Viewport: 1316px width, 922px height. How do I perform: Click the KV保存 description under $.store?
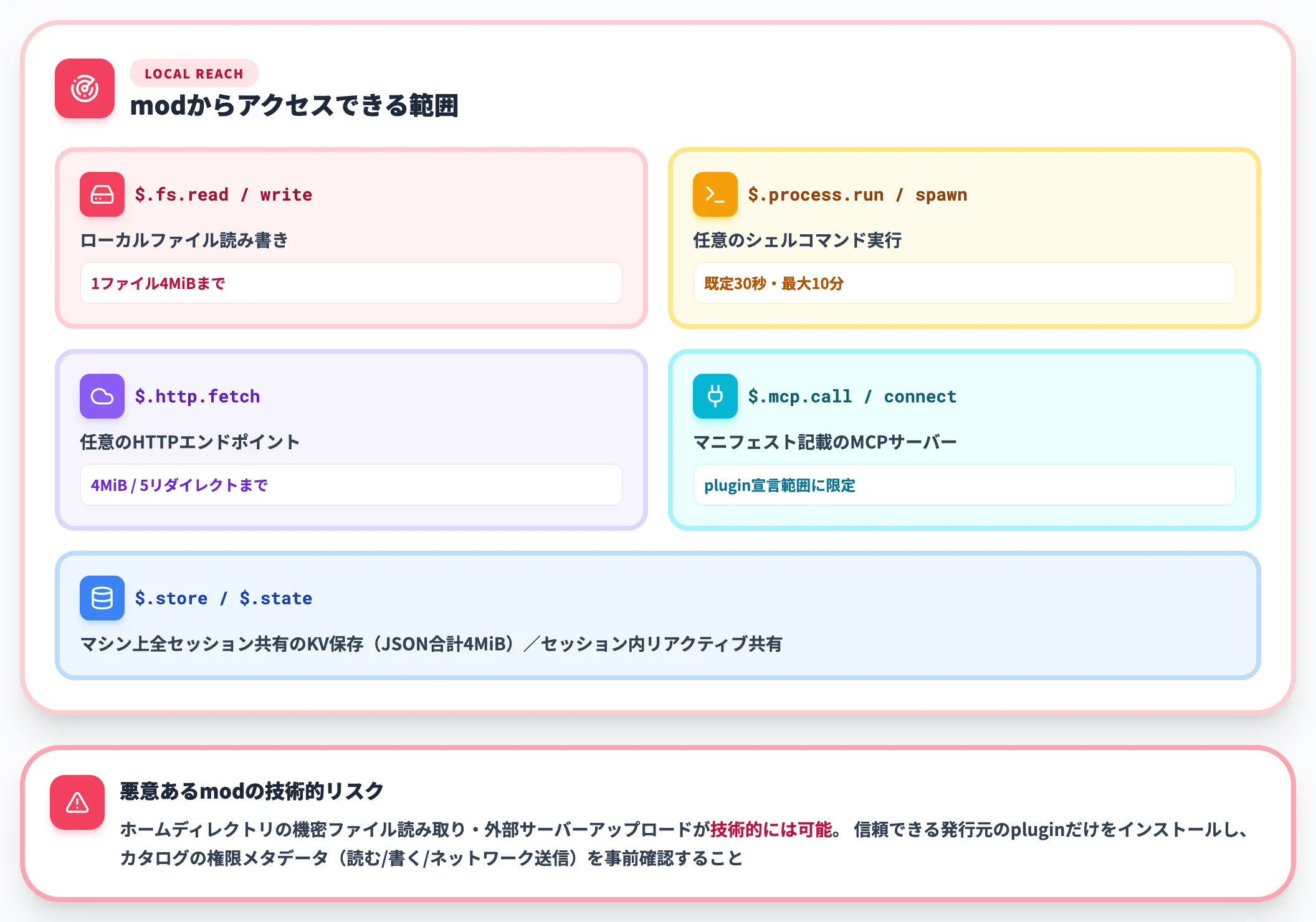tap(431, 644)
